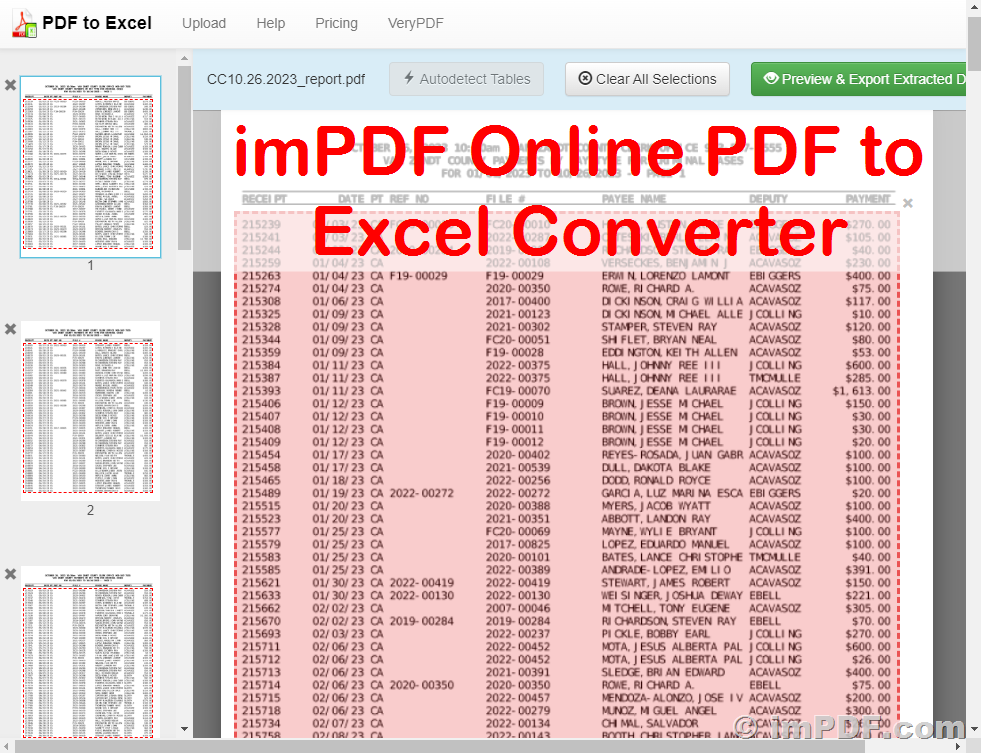Click payment amount $1,613.00
The width and height of the screenshot is (981, 753).
pos(862,391)
